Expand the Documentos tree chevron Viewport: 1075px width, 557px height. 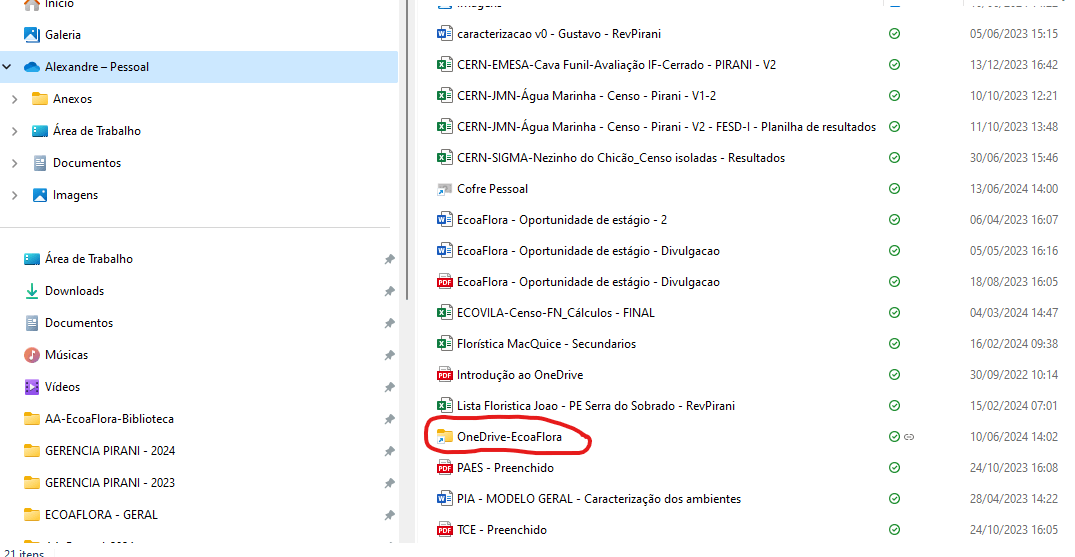[14, 163]
